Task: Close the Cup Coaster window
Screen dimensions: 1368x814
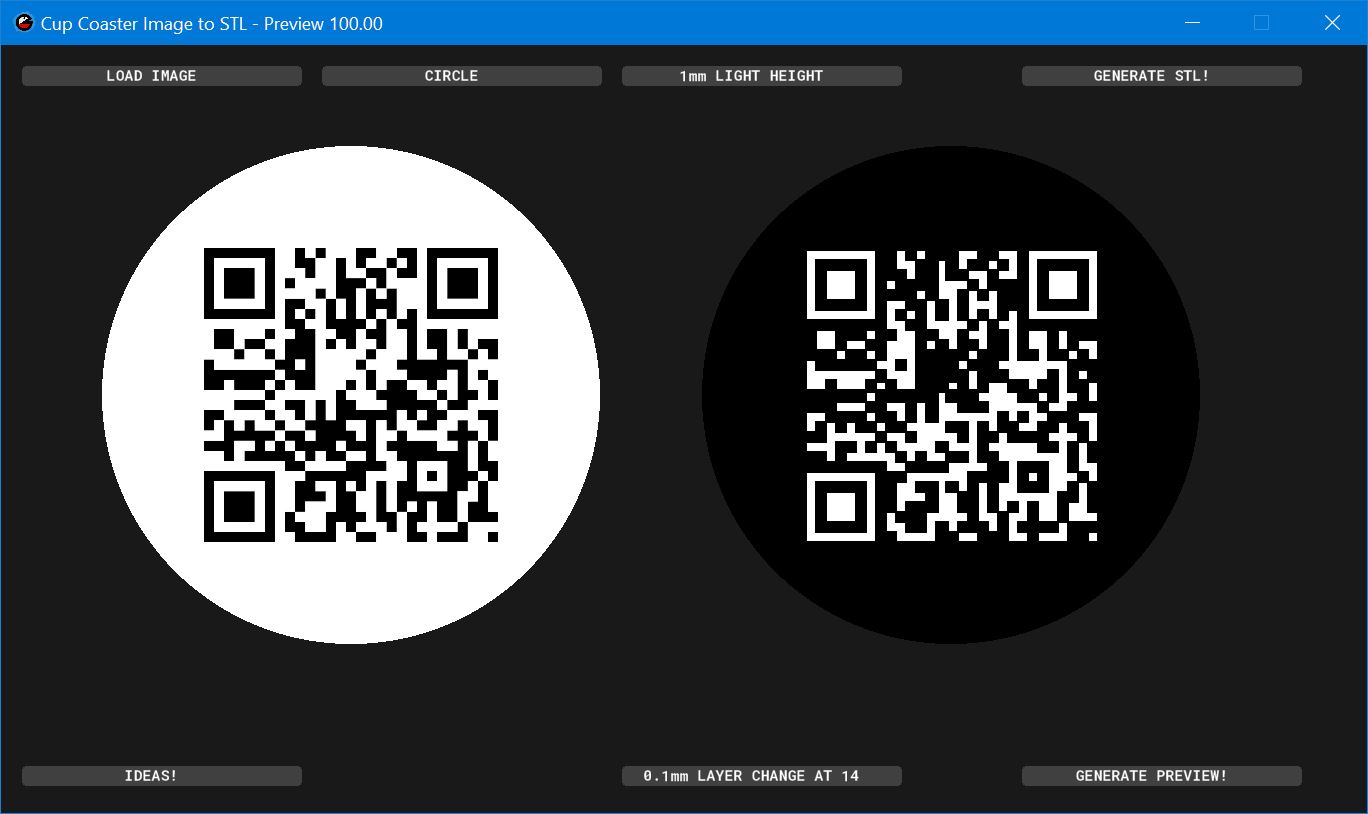Action: pyautogui.click(x=1332, y=22)
